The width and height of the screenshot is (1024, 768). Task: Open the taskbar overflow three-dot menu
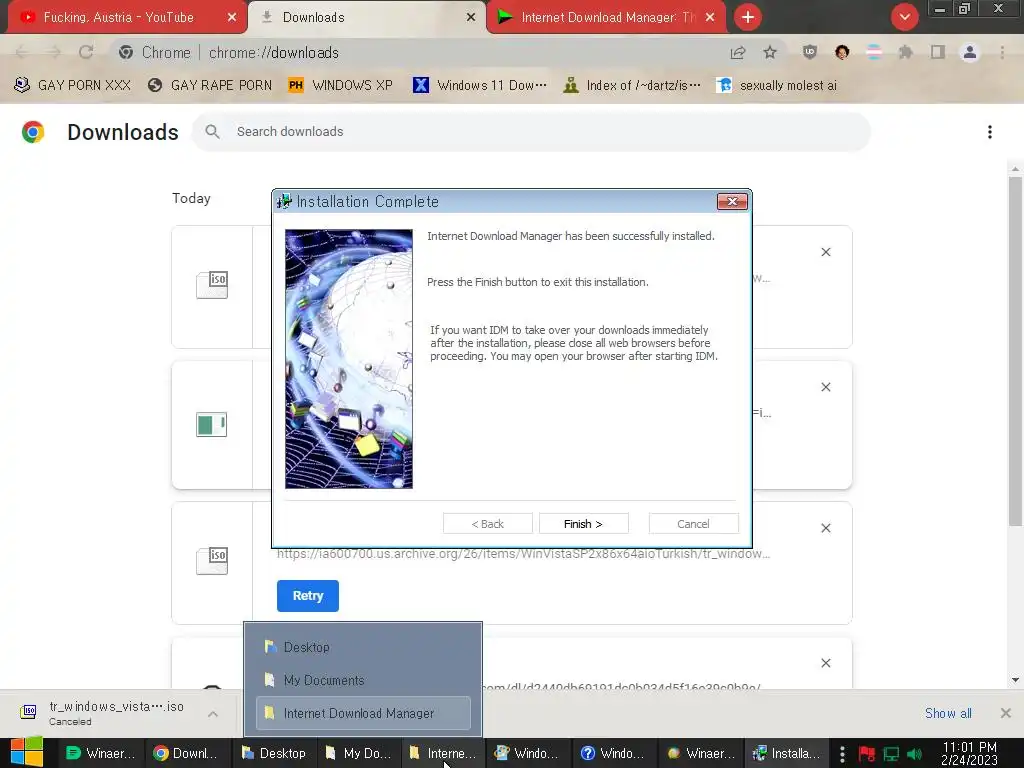click(x=842, y=754)
